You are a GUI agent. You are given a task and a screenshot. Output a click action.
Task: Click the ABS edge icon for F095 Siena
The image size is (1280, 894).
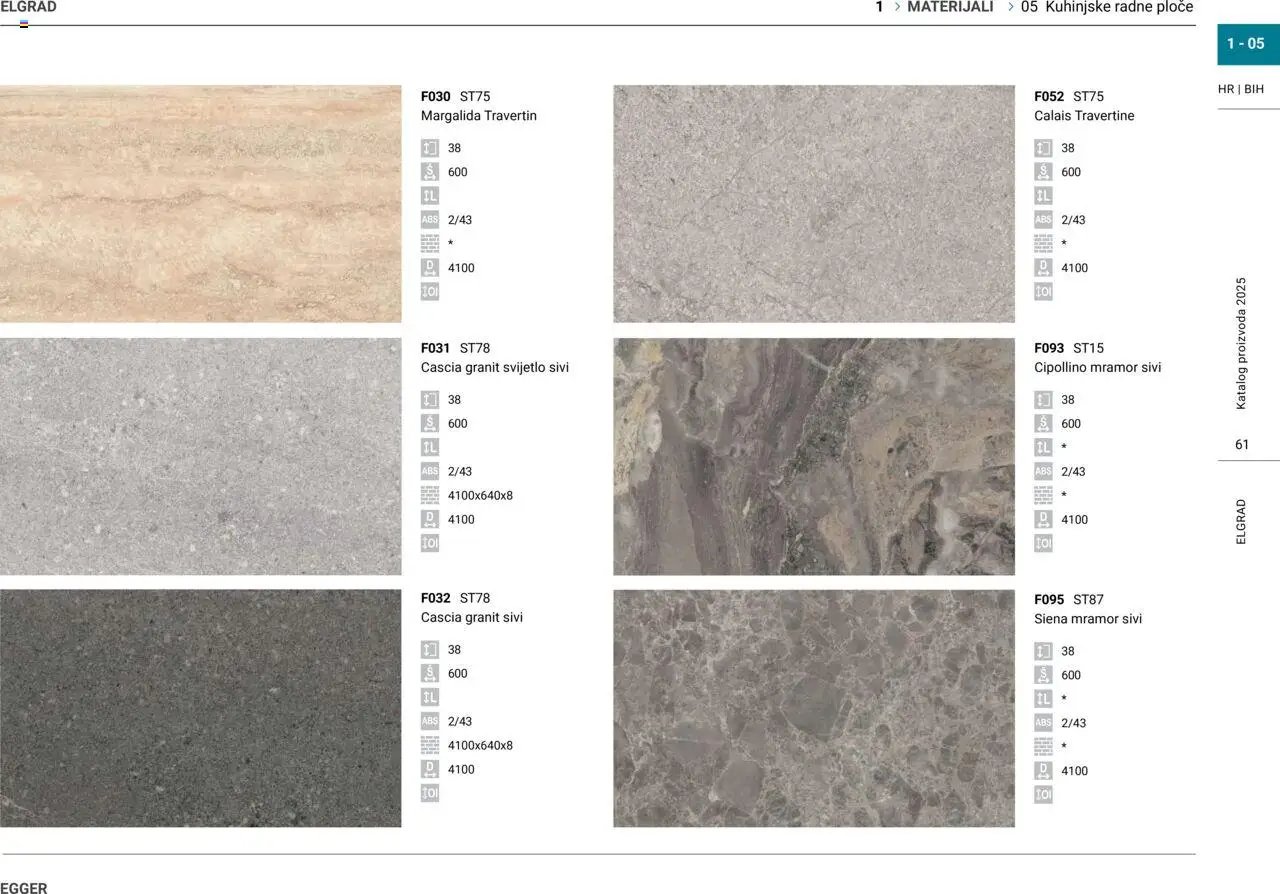tap(1043, 723)
